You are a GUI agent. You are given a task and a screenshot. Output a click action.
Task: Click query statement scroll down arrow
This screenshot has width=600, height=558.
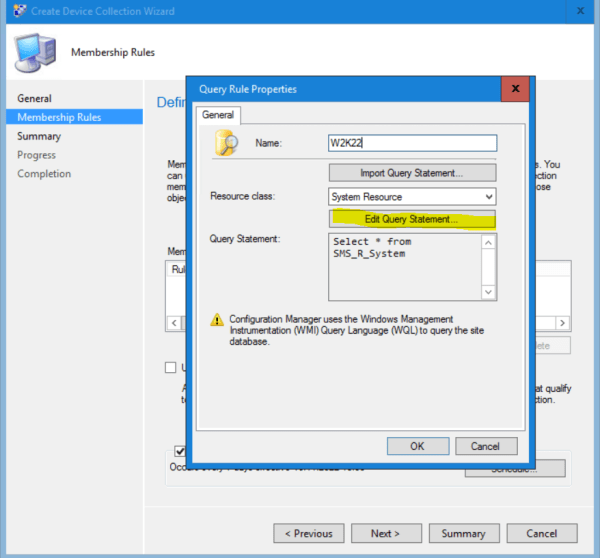[x=488, y=292]
